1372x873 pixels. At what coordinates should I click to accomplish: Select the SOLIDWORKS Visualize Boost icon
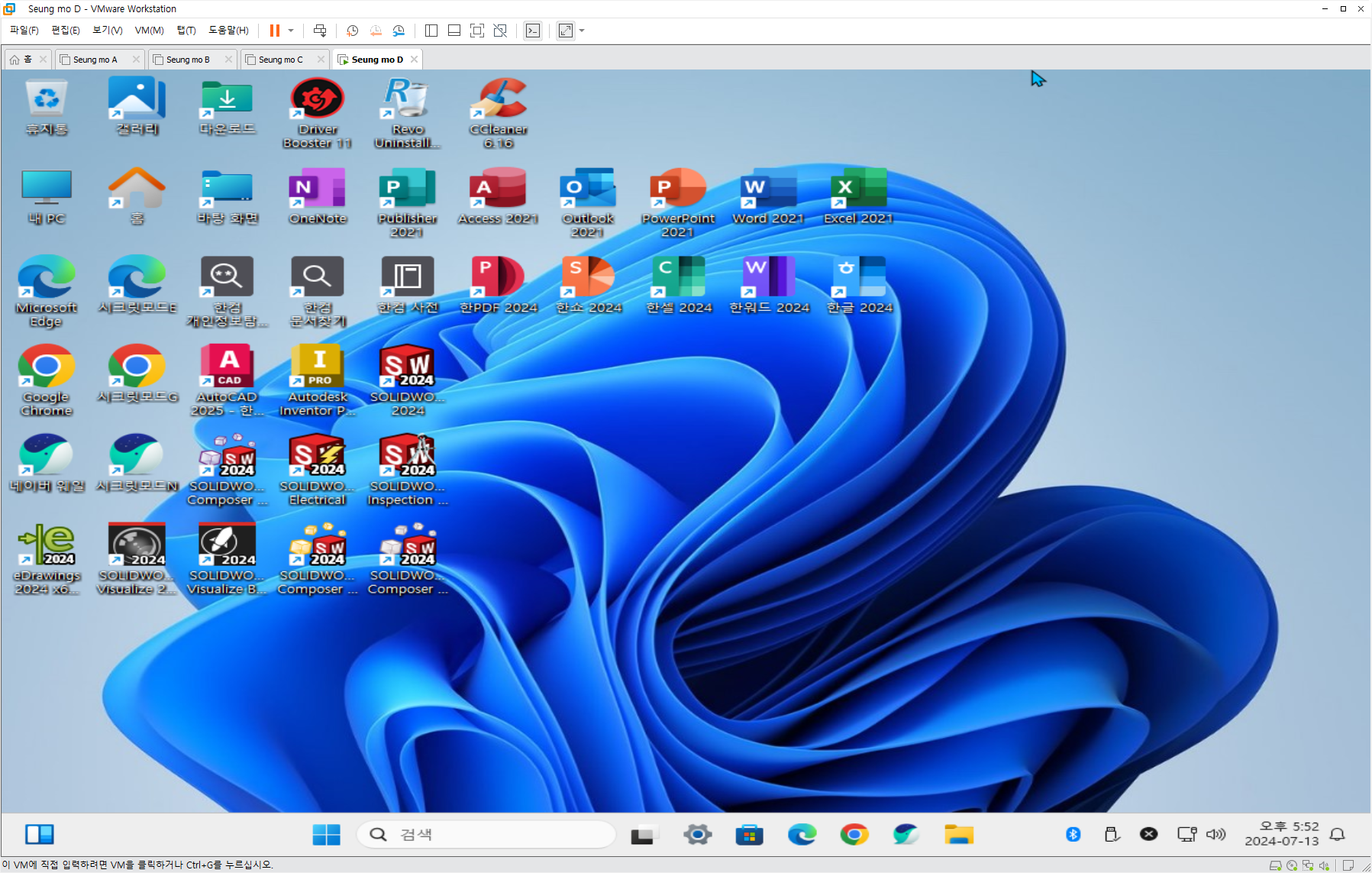[x=228, y=559]
